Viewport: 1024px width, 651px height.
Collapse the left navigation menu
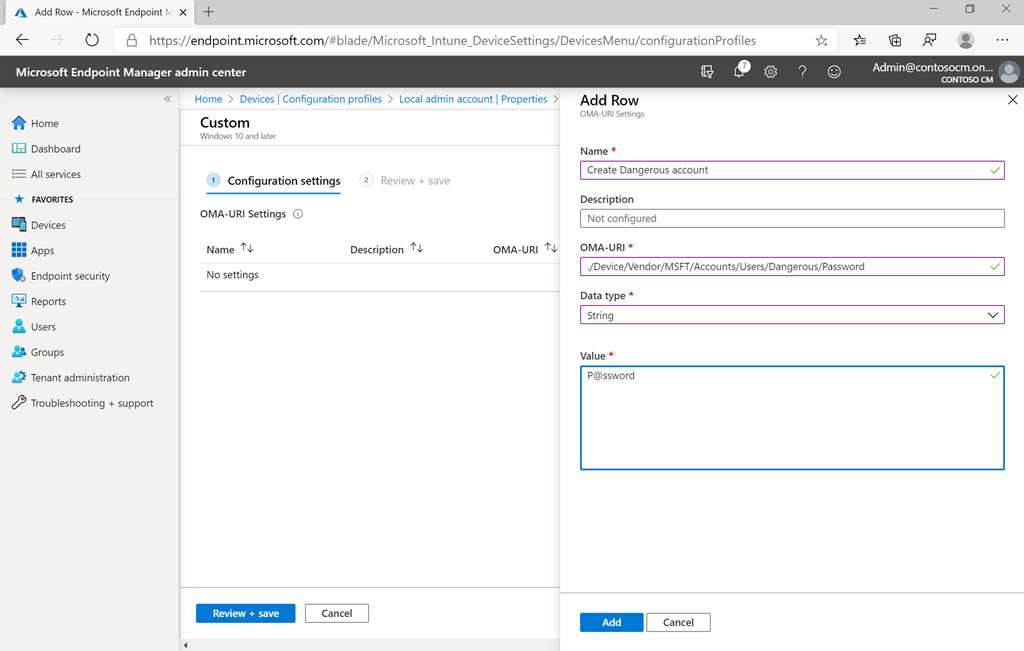(x=167, y=99)
